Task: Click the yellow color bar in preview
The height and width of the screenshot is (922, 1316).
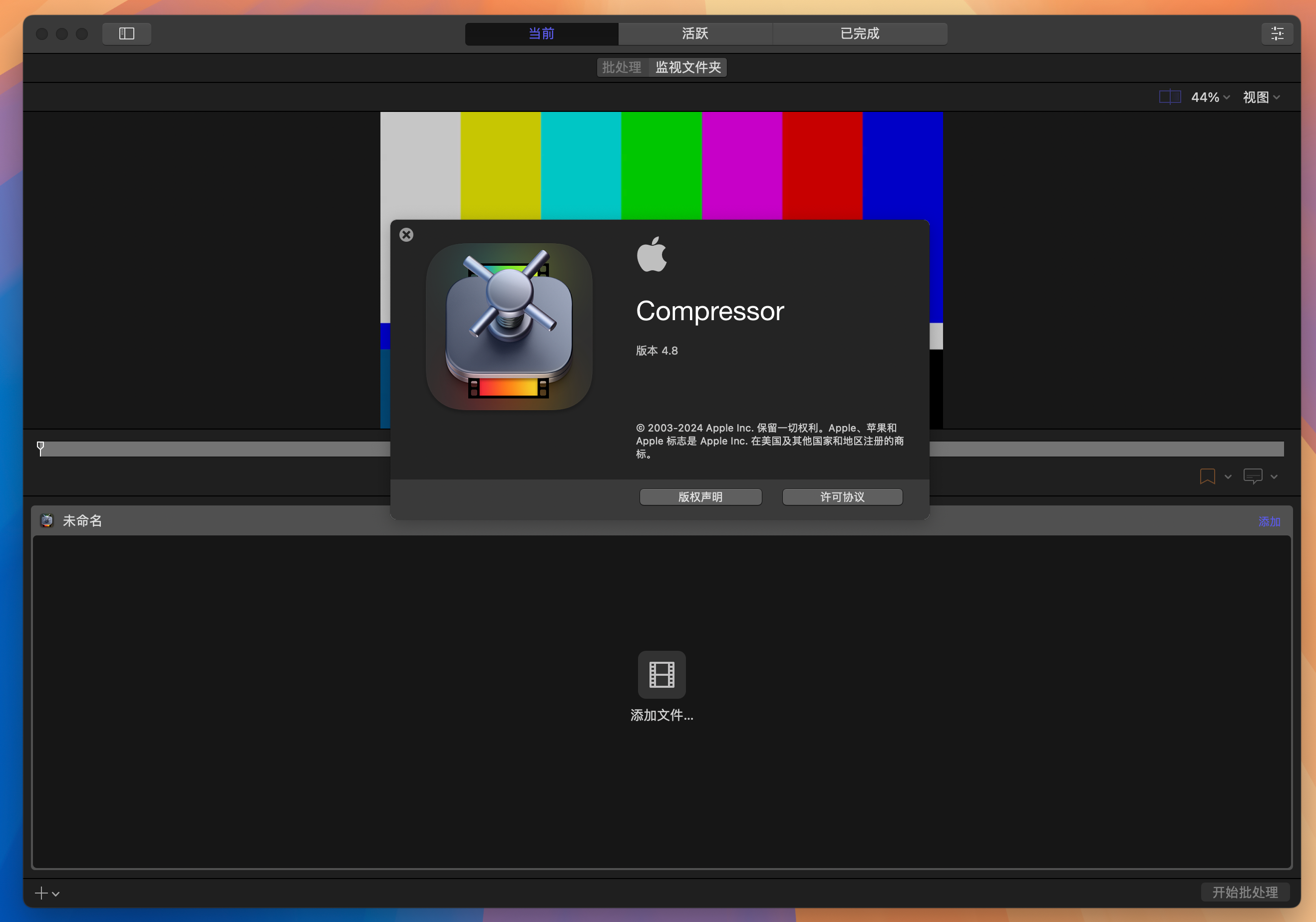Action: pos(500,166)
